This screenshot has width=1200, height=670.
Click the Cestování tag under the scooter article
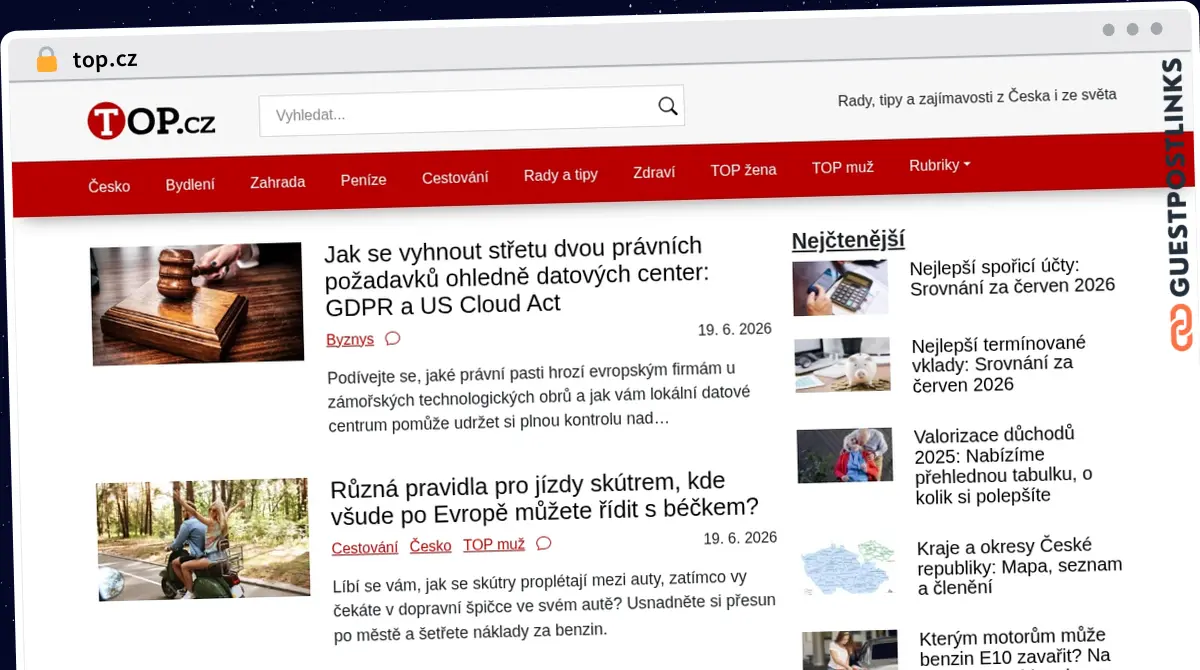pyautogui.click(x=365, y=548)
